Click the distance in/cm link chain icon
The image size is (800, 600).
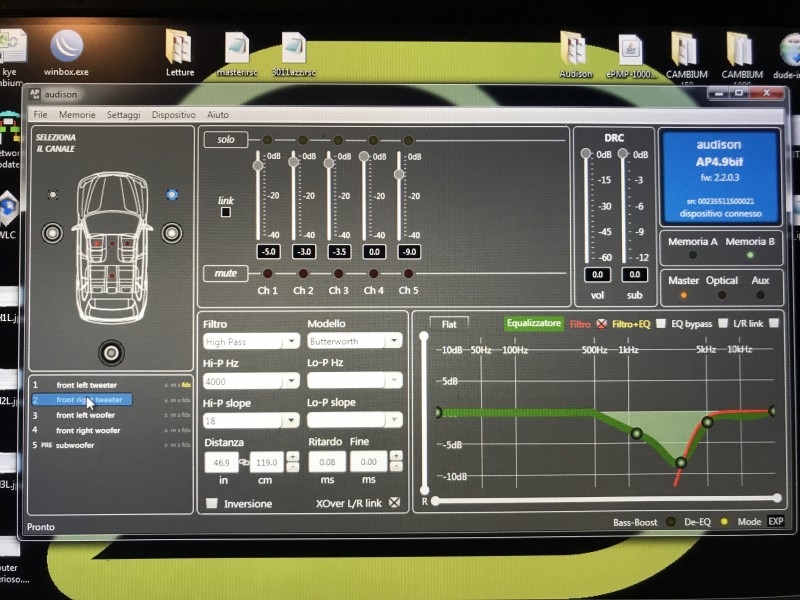[x=244, y=462]
